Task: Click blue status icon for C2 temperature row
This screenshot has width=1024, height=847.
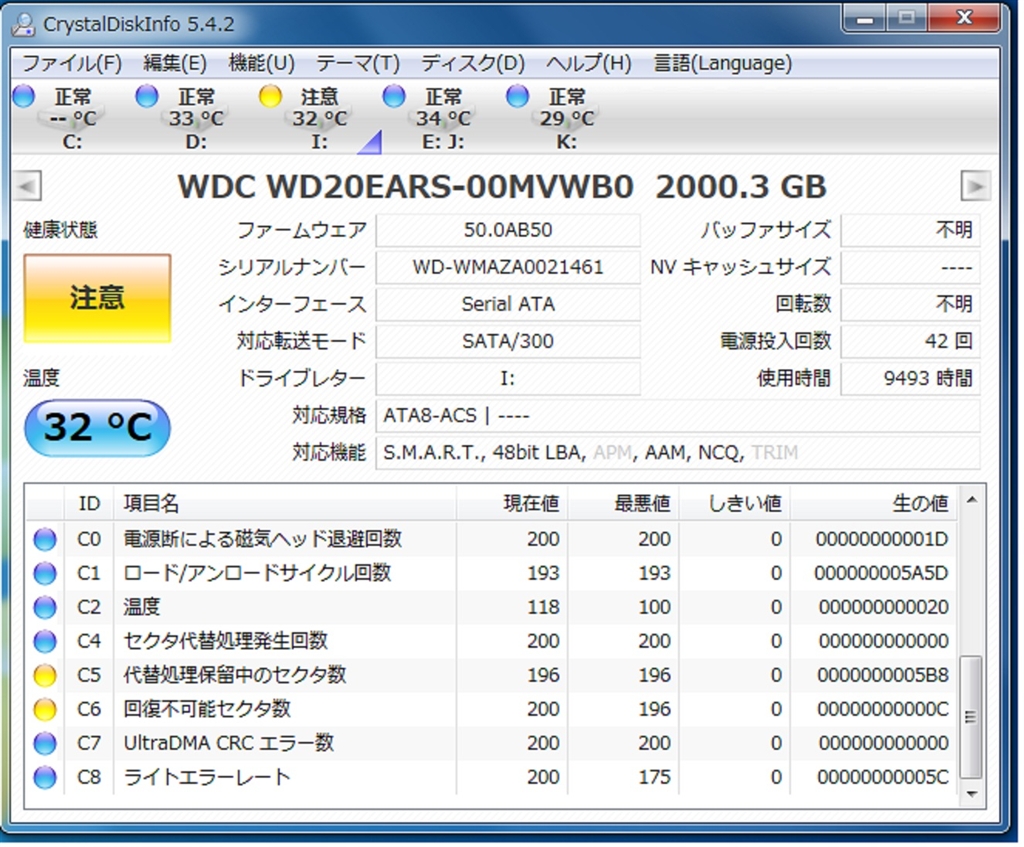Action: 45,607
